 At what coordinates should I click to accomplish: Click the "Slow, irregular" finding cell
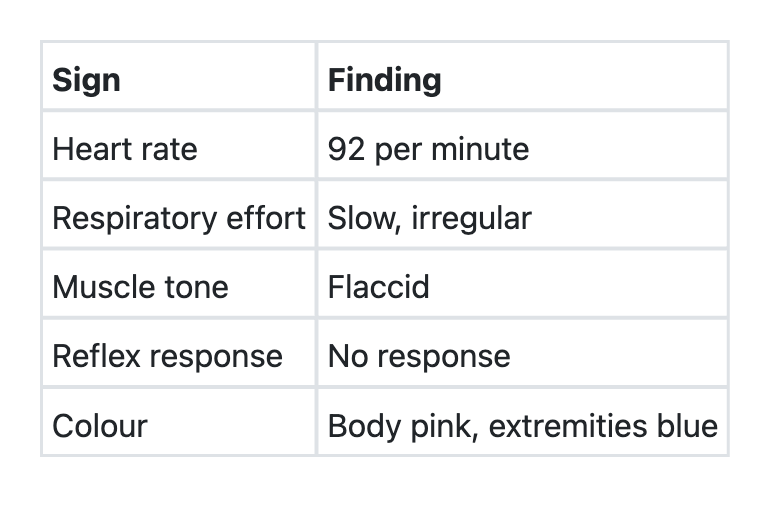coord(430,218)
